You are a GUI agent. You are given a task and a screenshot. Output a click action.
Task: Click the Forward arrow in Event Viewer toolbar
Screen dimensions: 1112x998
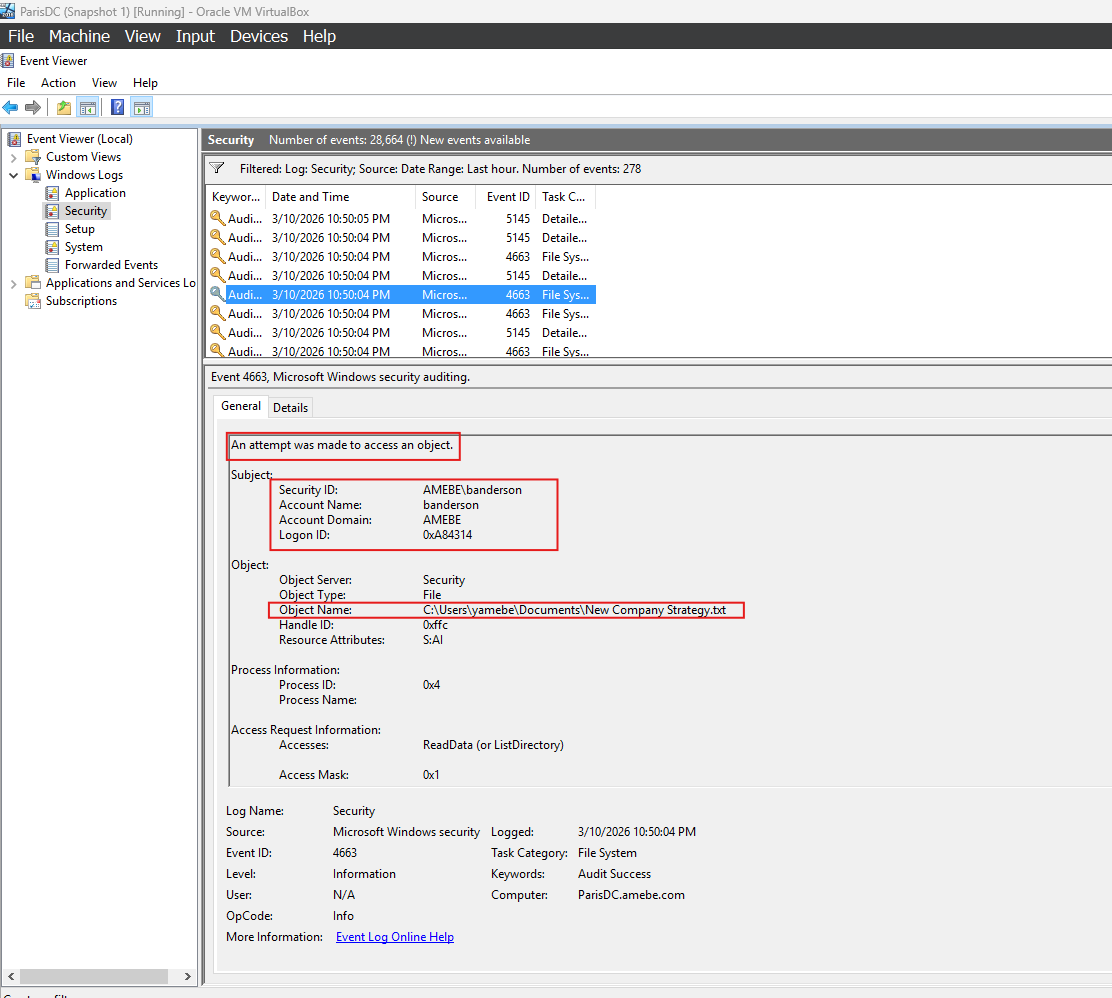coord(33,108)
